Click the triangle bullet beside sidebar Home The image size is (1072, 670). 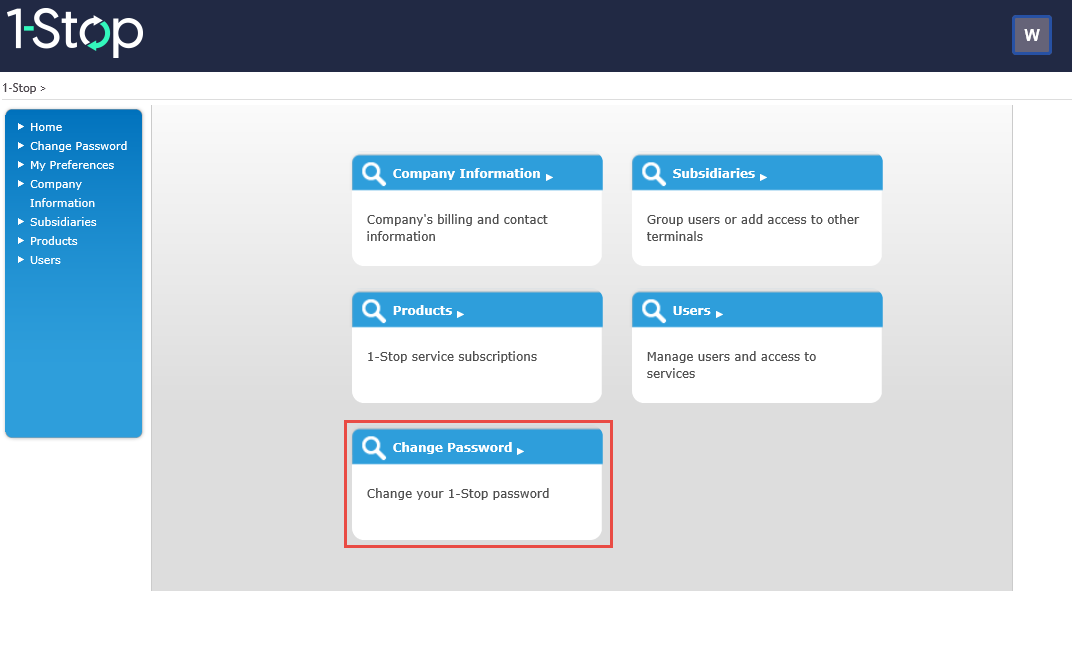point(21,126)
